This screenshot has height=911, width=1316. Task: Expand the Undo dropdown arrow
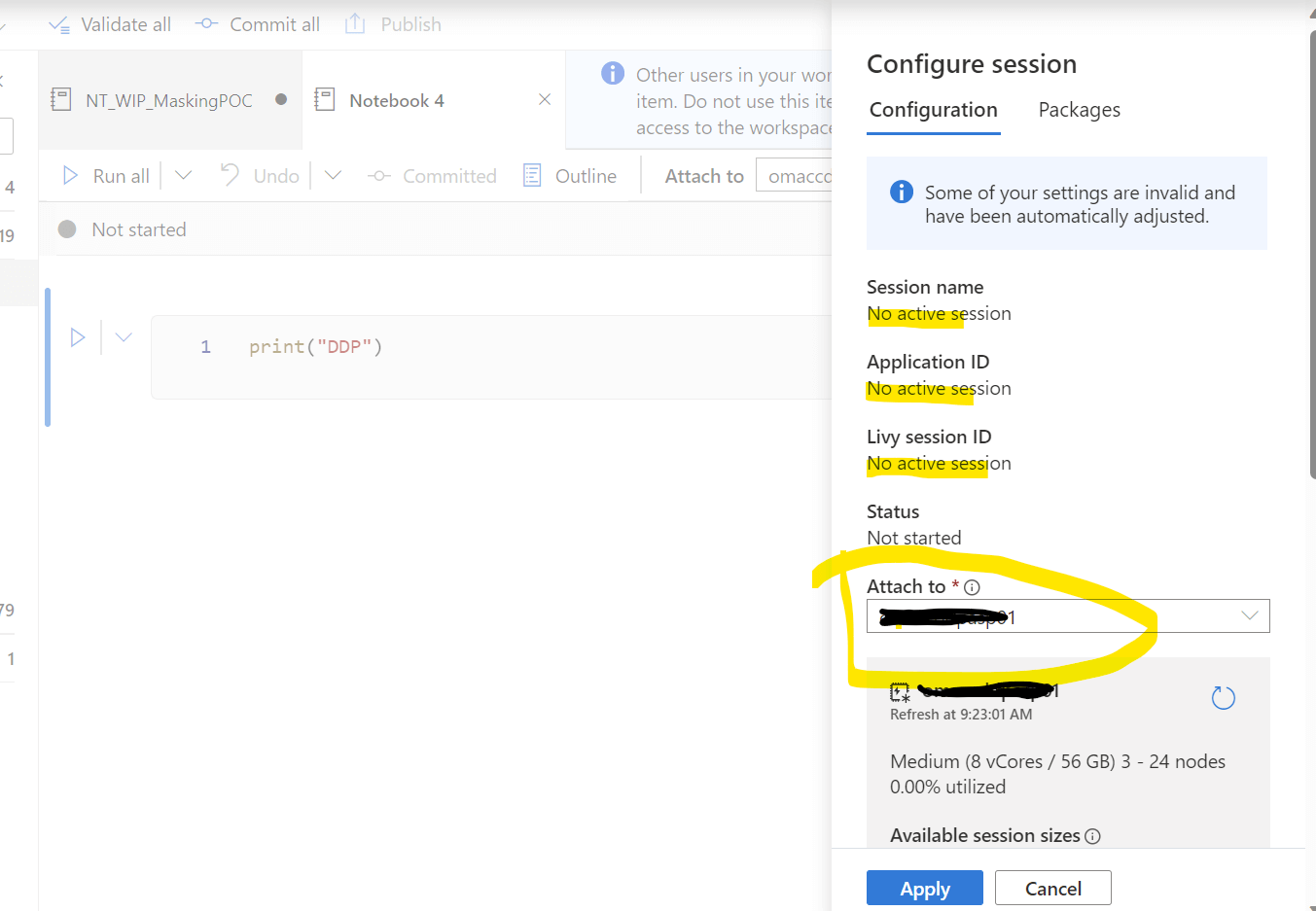pos(333,176)
